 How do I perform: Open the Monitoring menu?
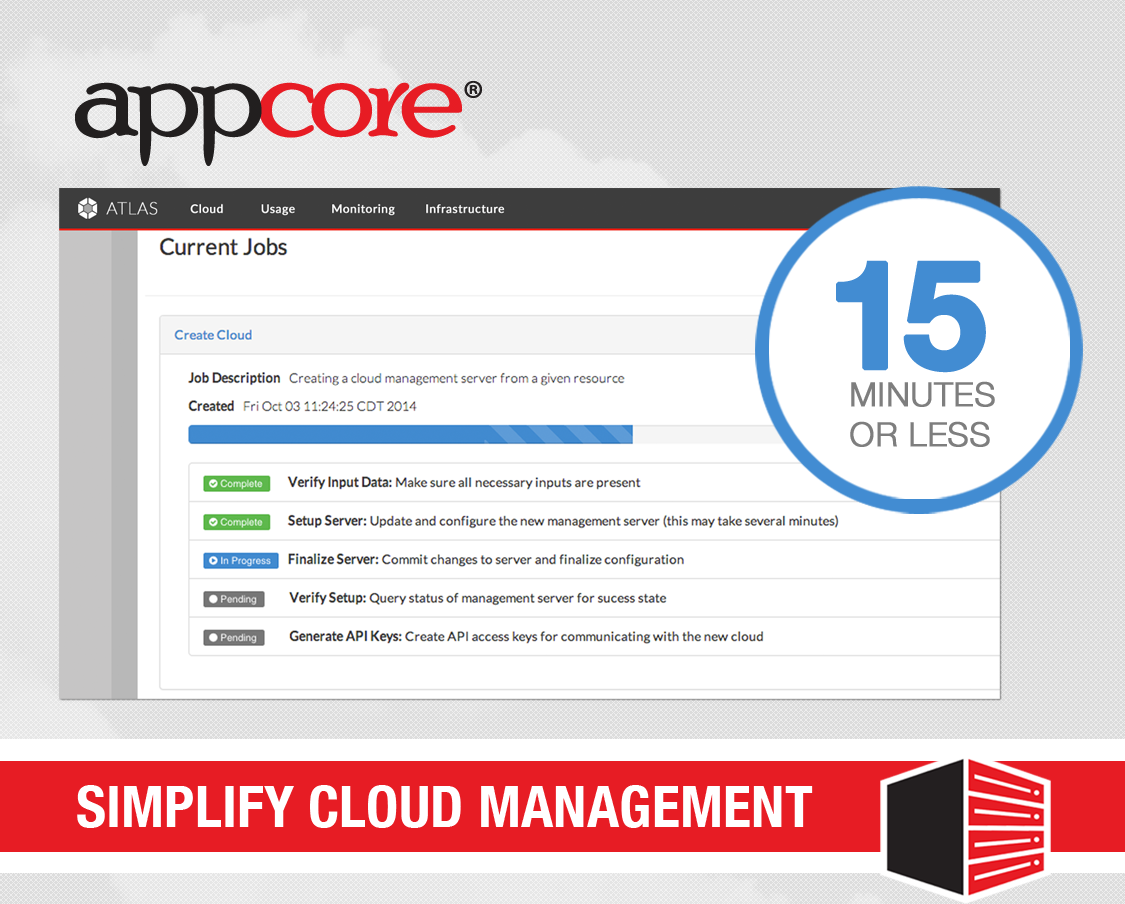[363, 209]
